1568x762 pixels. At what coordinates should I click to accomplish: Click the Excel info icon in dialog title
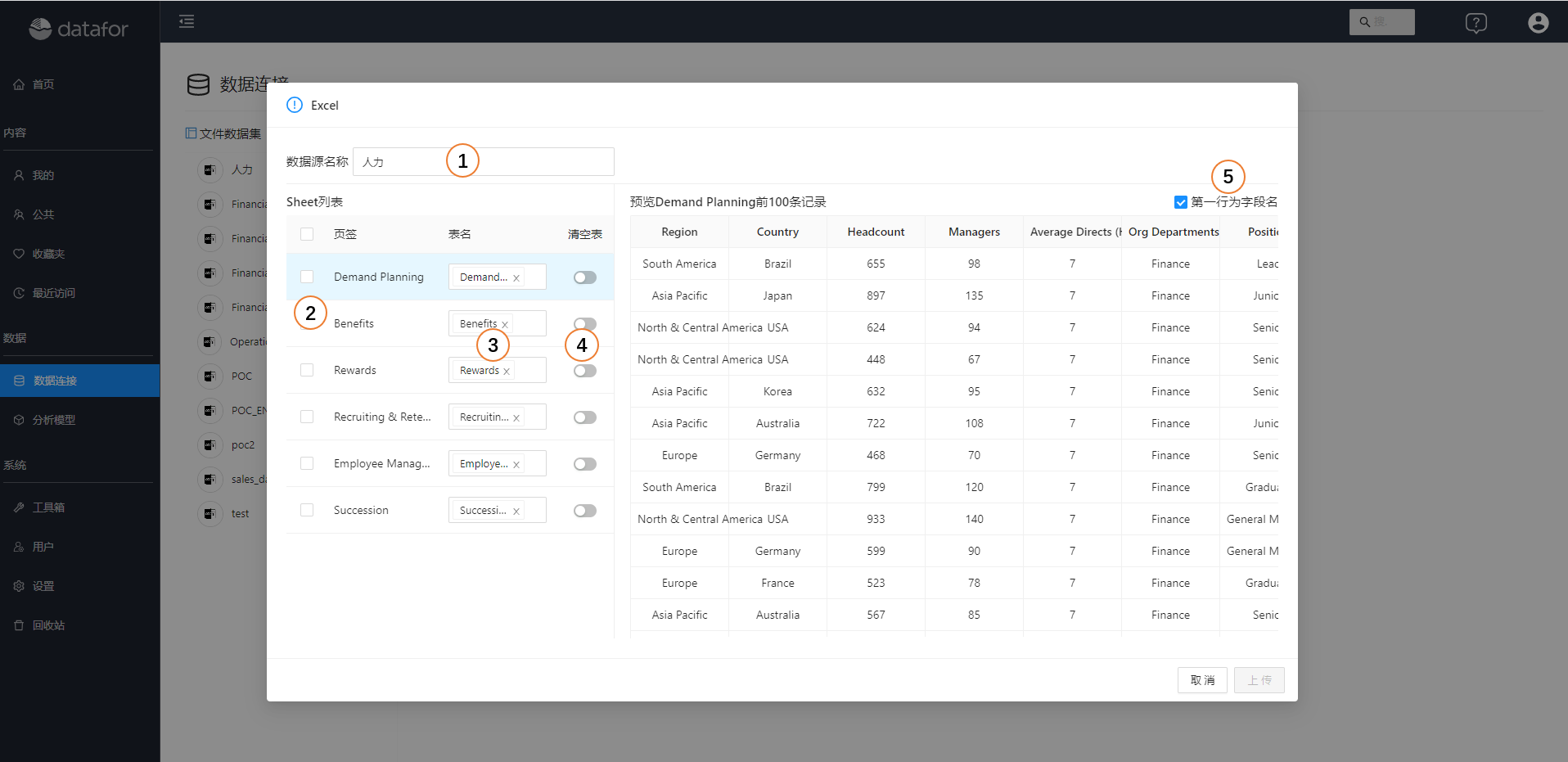click(x=295, y=105)
